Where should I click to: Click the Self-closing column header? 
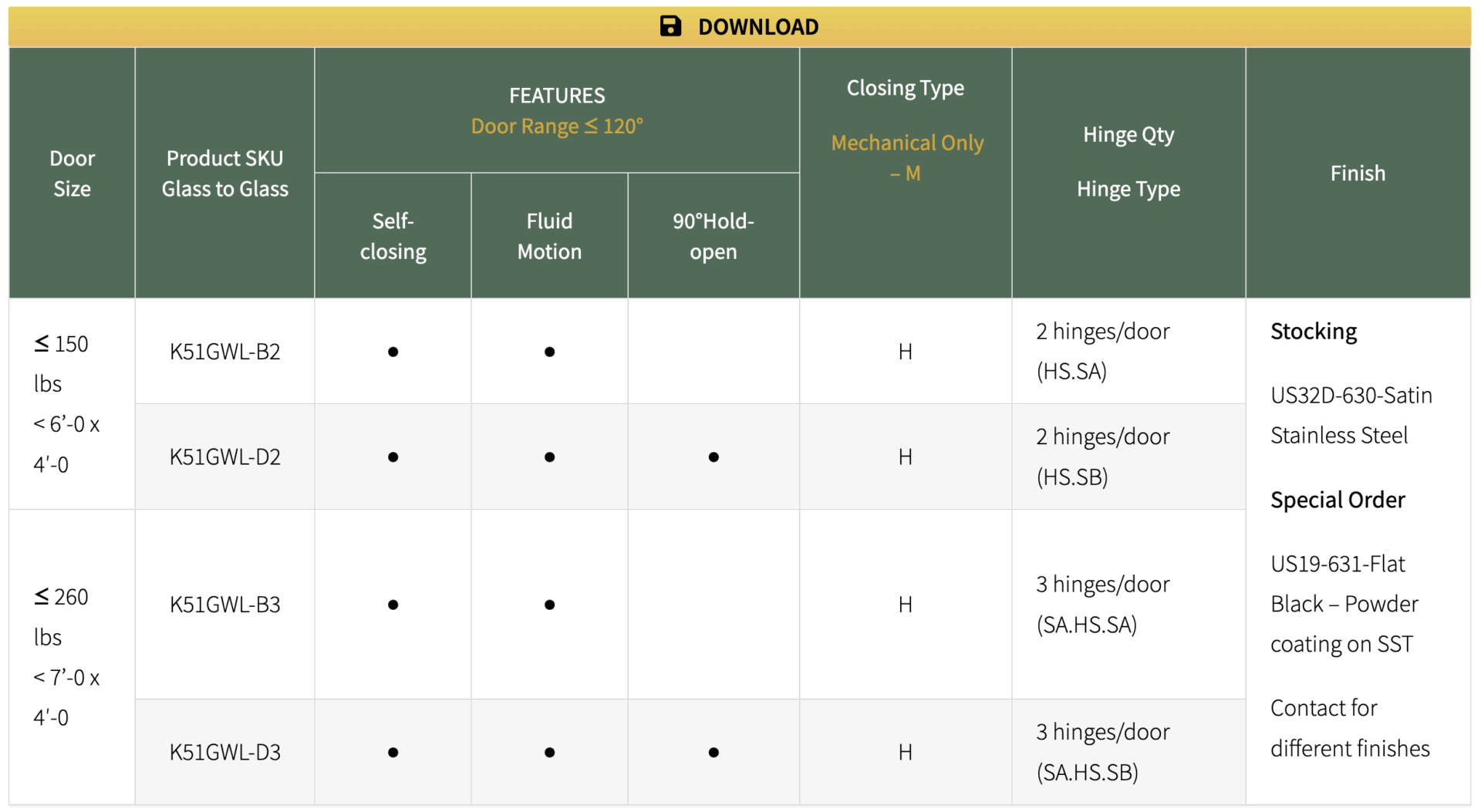pos(393,236)
